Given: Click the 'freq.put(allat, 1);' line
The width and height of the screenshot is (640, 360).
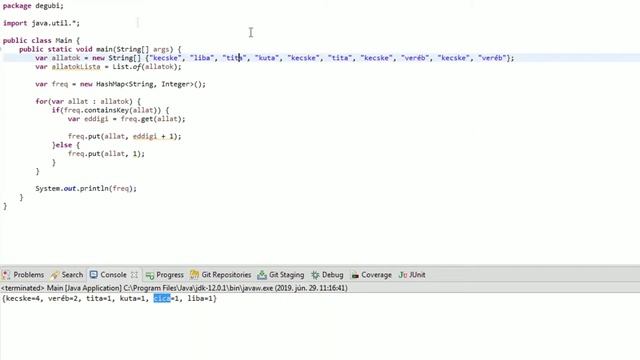Looking at the screenshot, I should [x=106, y=153].
